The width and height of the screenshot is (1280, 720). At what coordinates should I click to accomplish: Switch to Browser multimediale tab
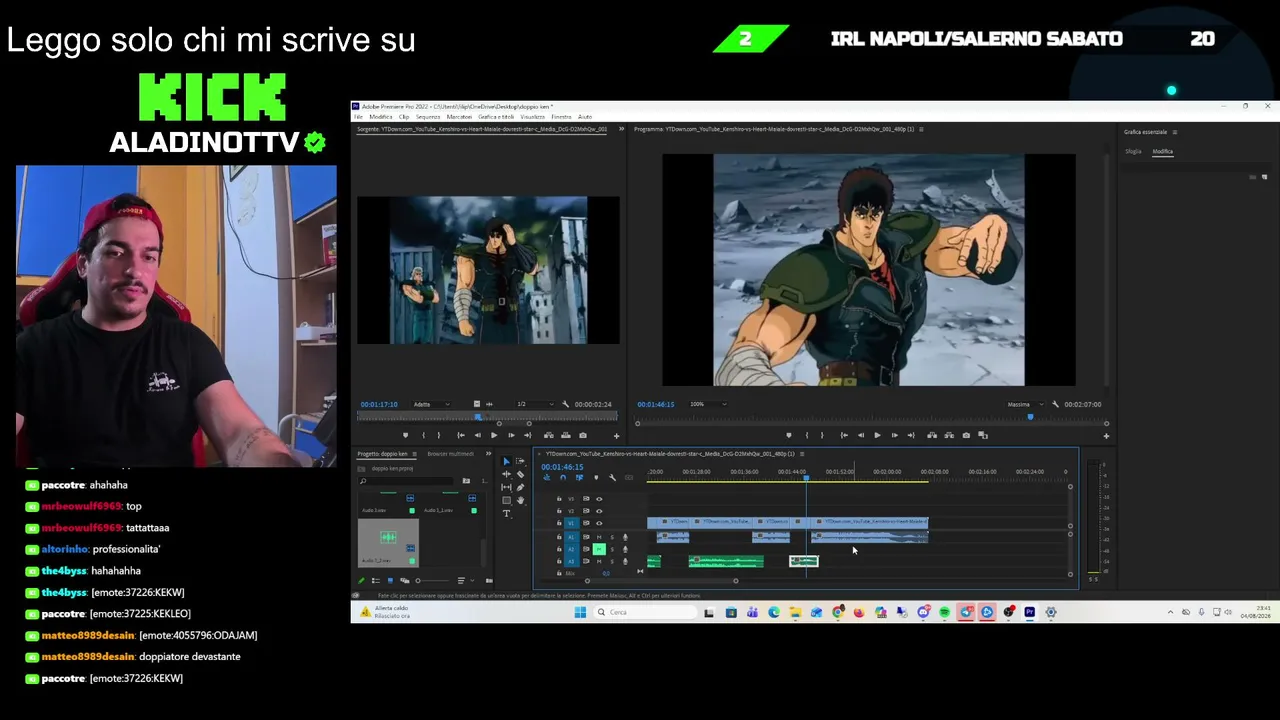(450, 454)
